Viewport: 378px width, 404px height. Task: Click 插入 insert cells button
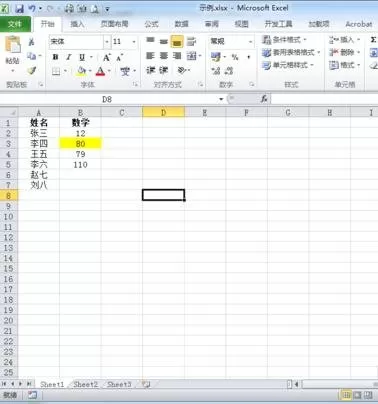(x=344, y=40)
